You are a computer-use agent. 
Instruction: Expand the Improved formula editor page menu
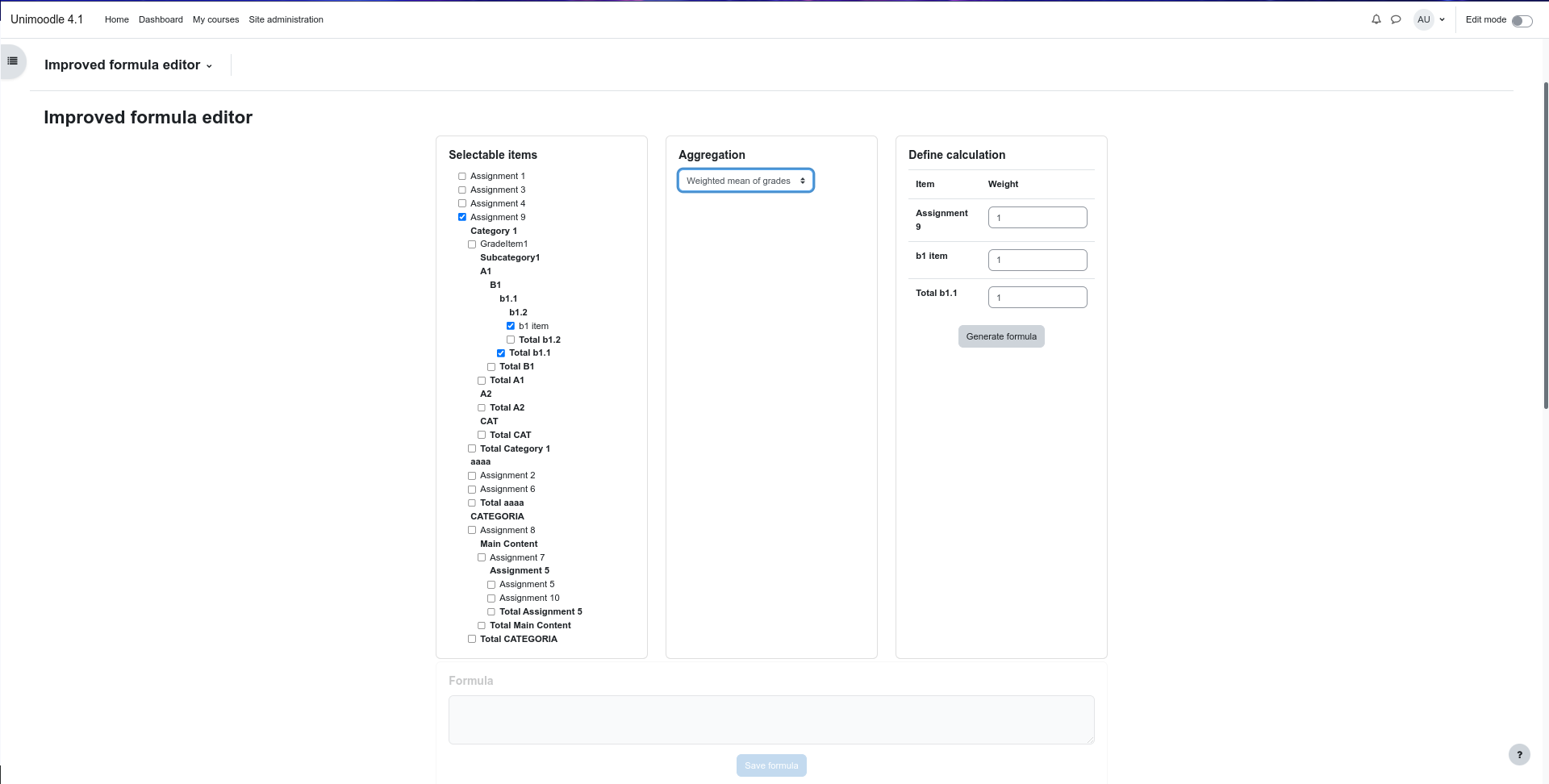click(x=128, y=65)
